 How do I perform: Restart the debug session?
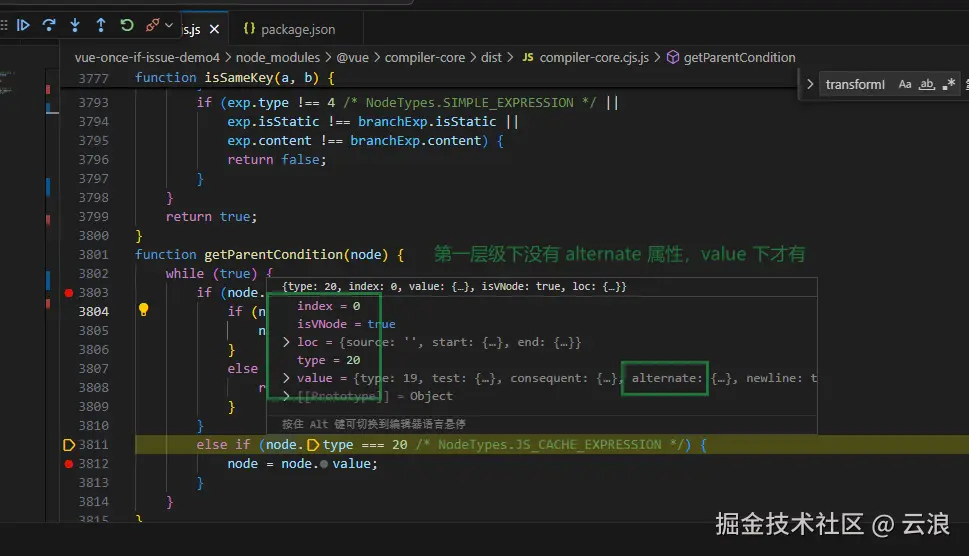click(127, 25)
